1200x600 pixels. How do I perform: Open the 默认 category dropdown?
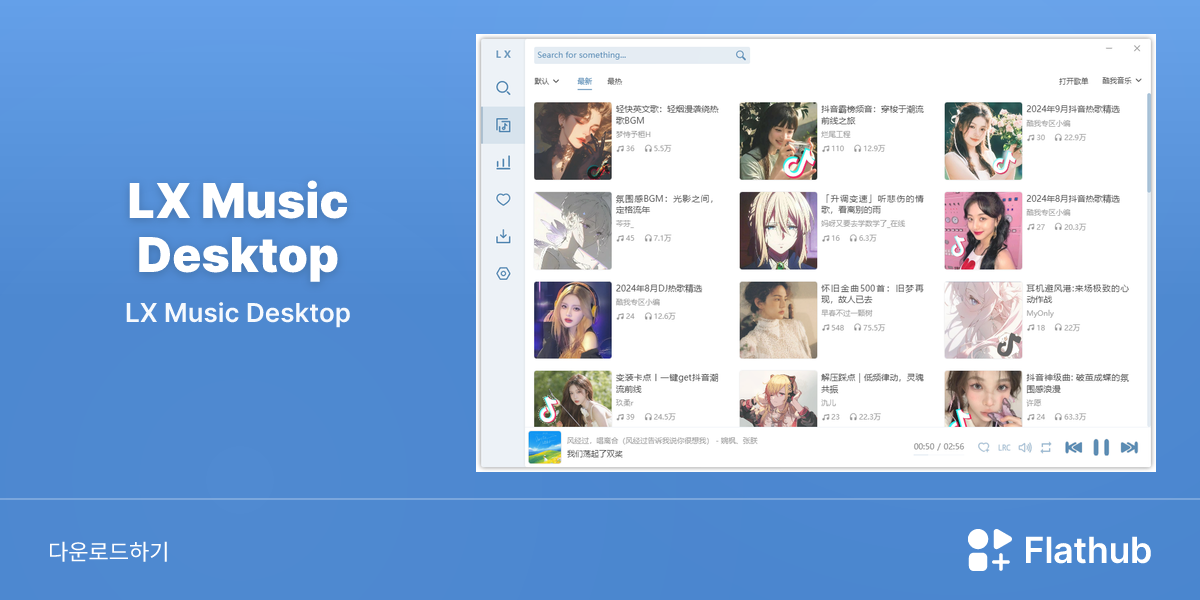(x=547, y=81)
